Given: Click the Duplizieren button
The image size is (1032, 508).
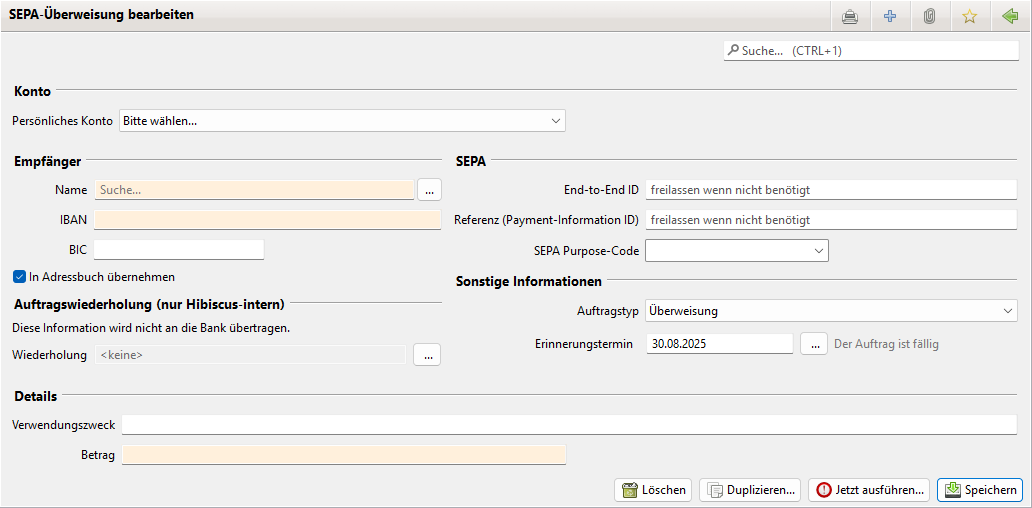Looking at the screenshot, I should point(750,490).
